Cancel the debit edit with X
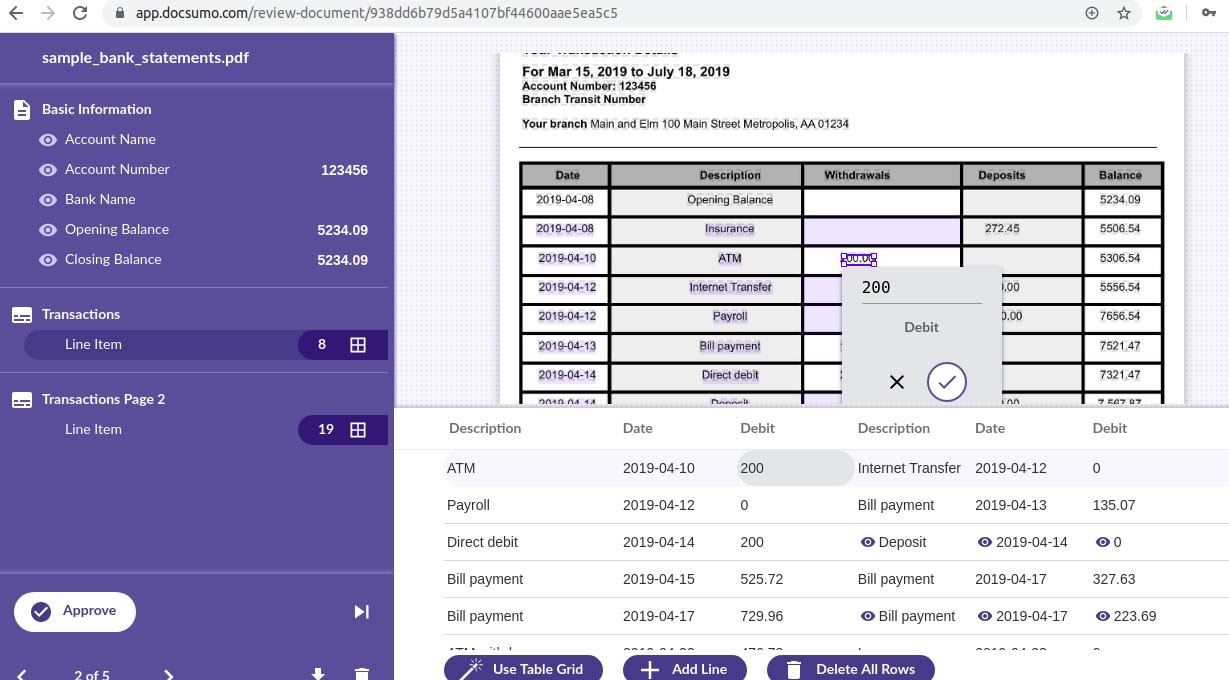The width and height of the screenshot is (1229, 680). [x=897, y=382]
